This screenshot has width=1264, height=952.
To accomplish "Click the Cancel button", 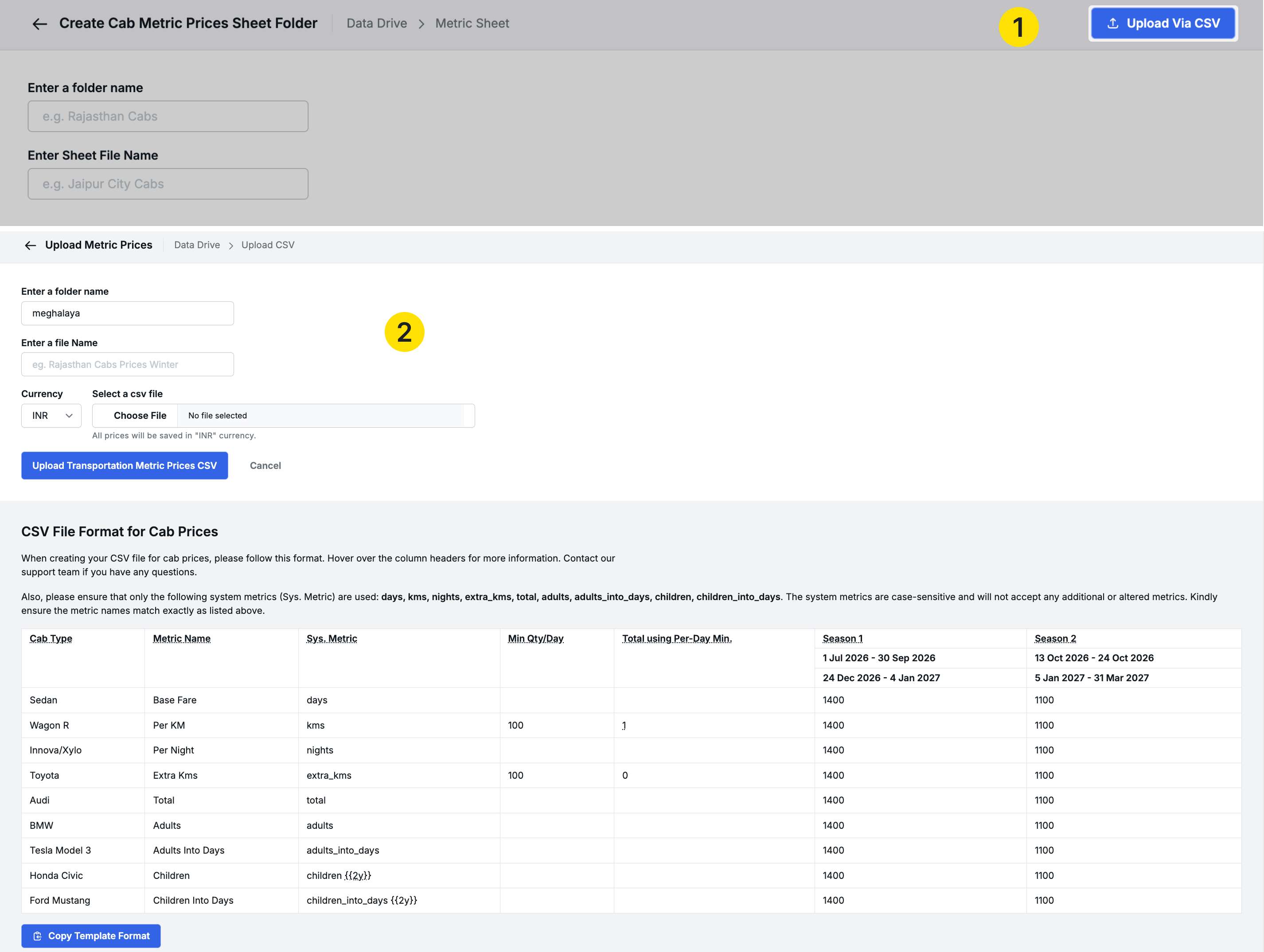I will point(265,466).
